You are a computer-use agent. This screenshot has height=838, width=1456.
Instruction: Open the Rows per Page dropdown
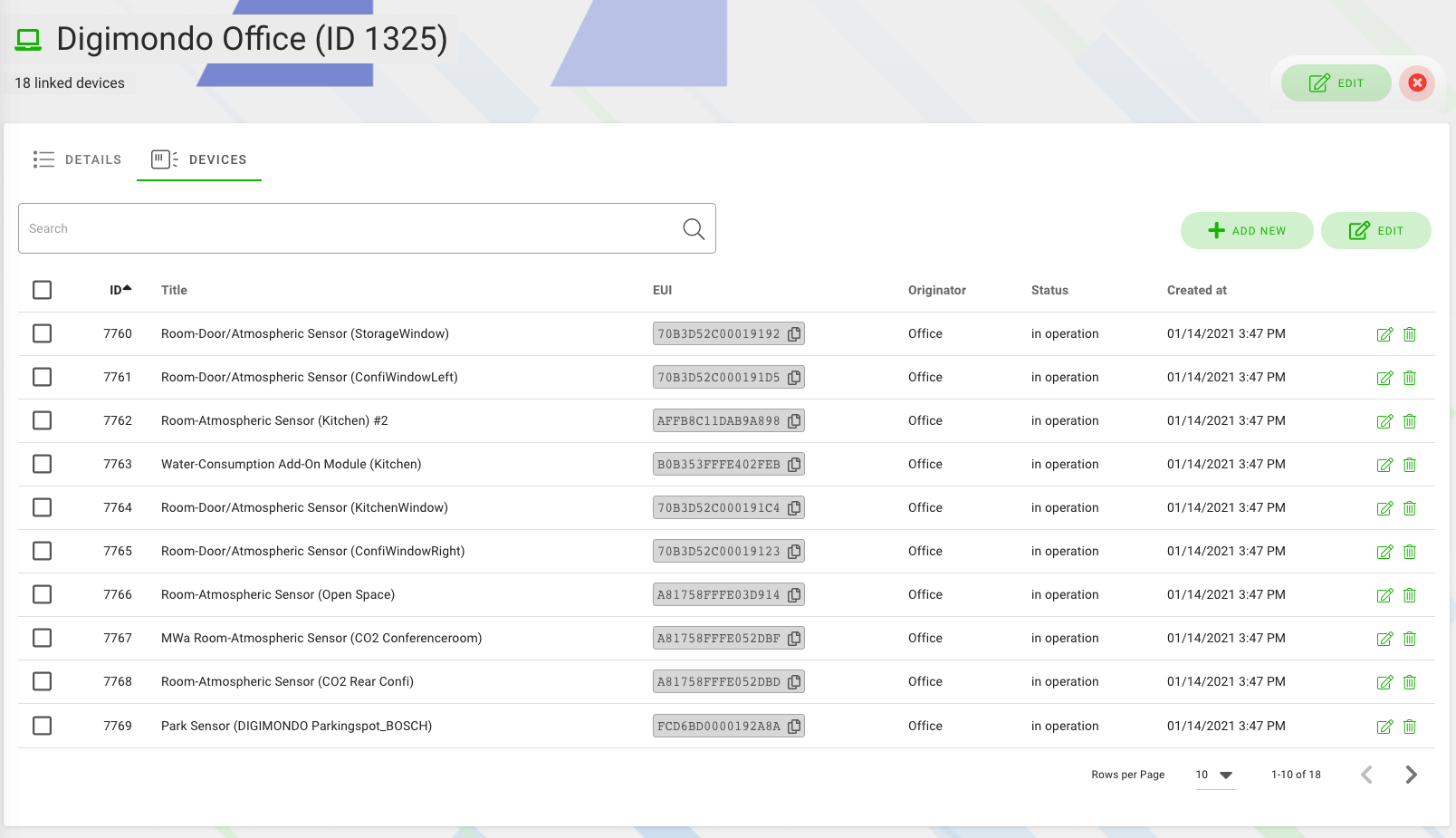click(1215, 775)
